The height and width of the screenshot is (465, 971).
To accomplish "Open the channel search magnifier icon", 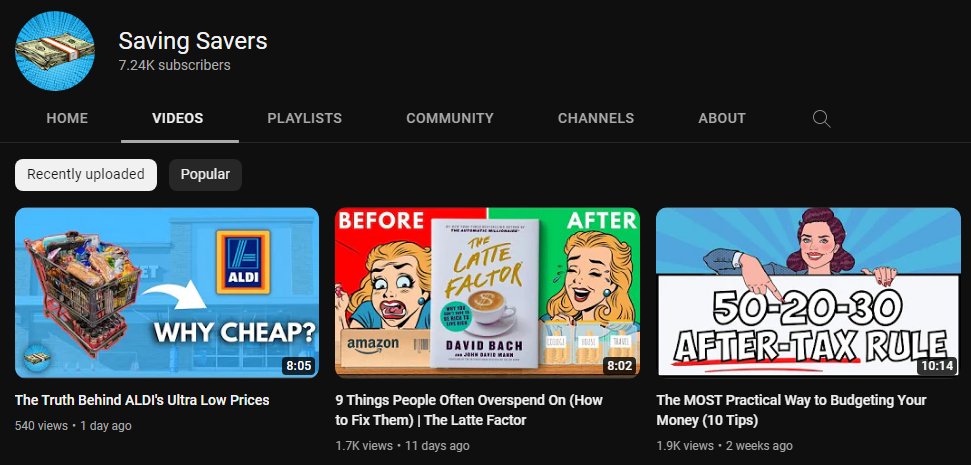I will (x=821, y=119).
